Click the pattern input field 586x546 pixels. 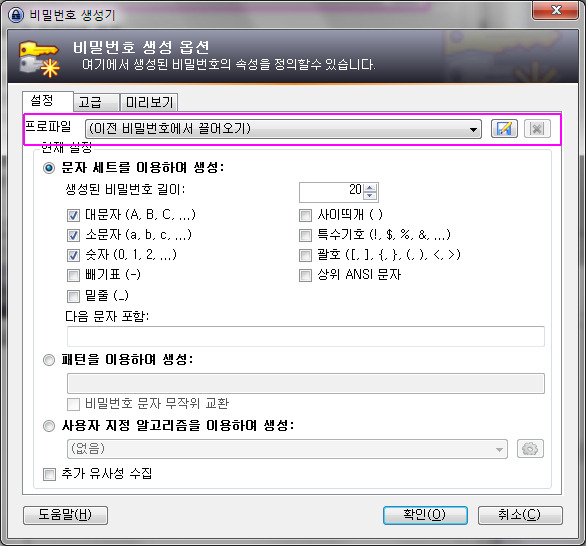click(x=306, y=383)
